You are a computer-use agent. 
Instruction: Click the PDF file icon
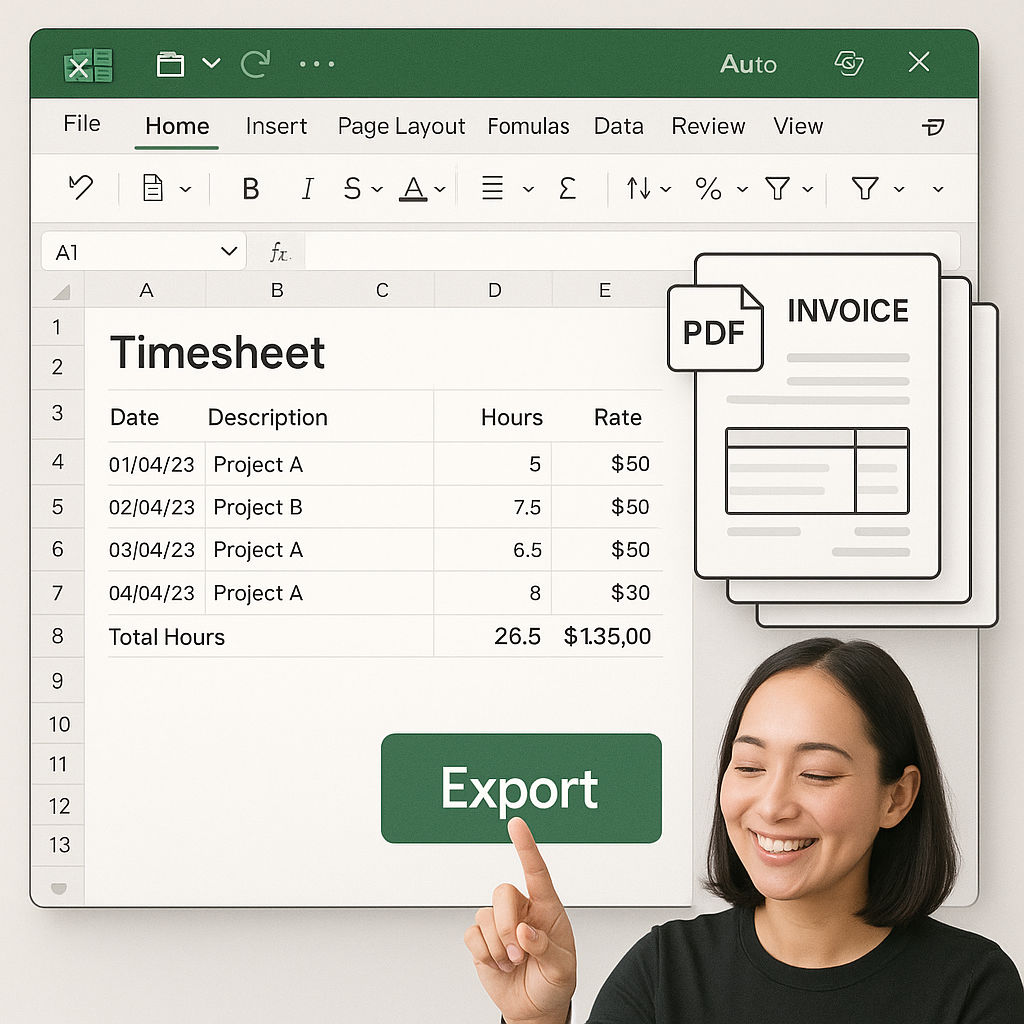[715, 328]
